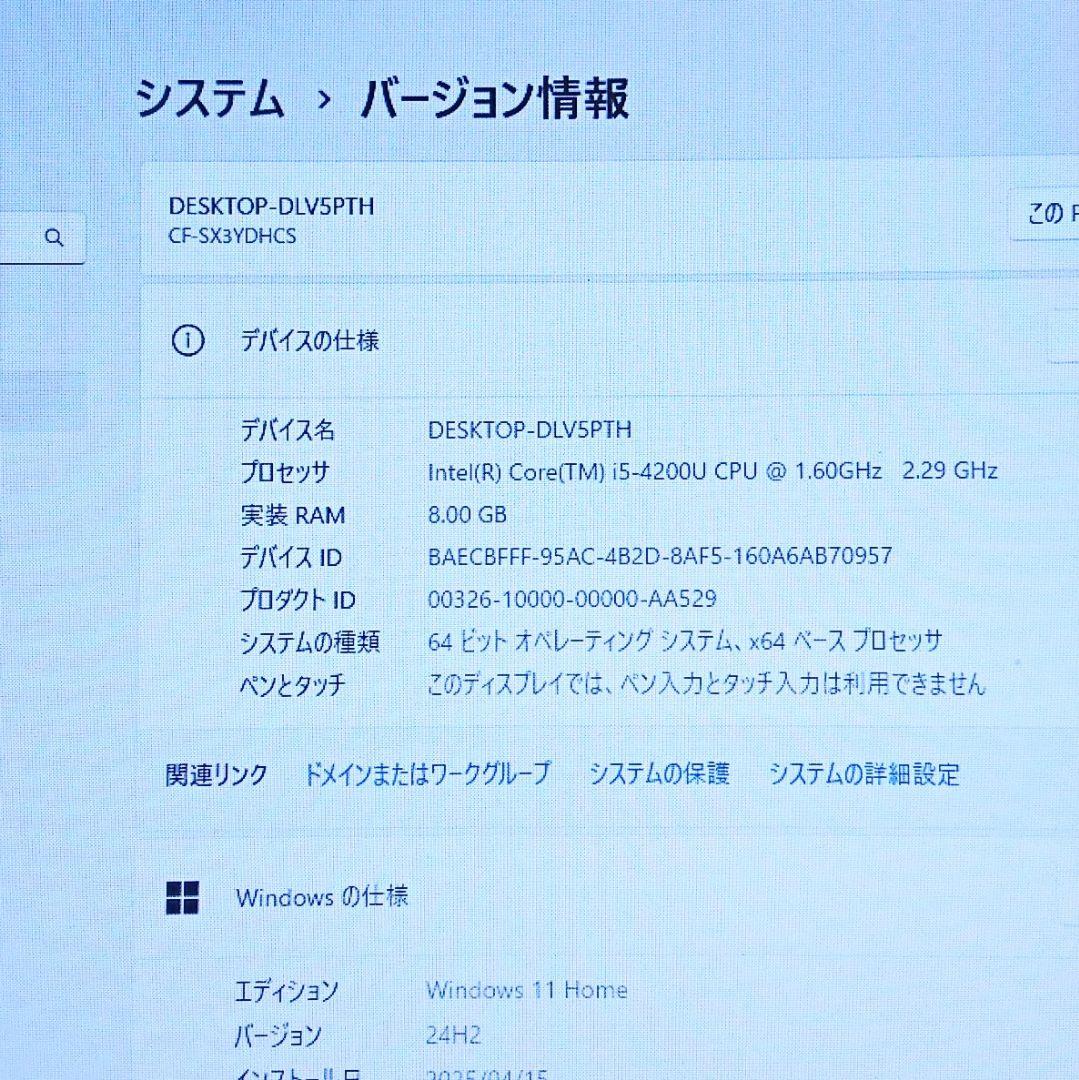Select the デバイス ID value for copying
This screenshot has width=1079, height=1080.
[x=660, y=557]
